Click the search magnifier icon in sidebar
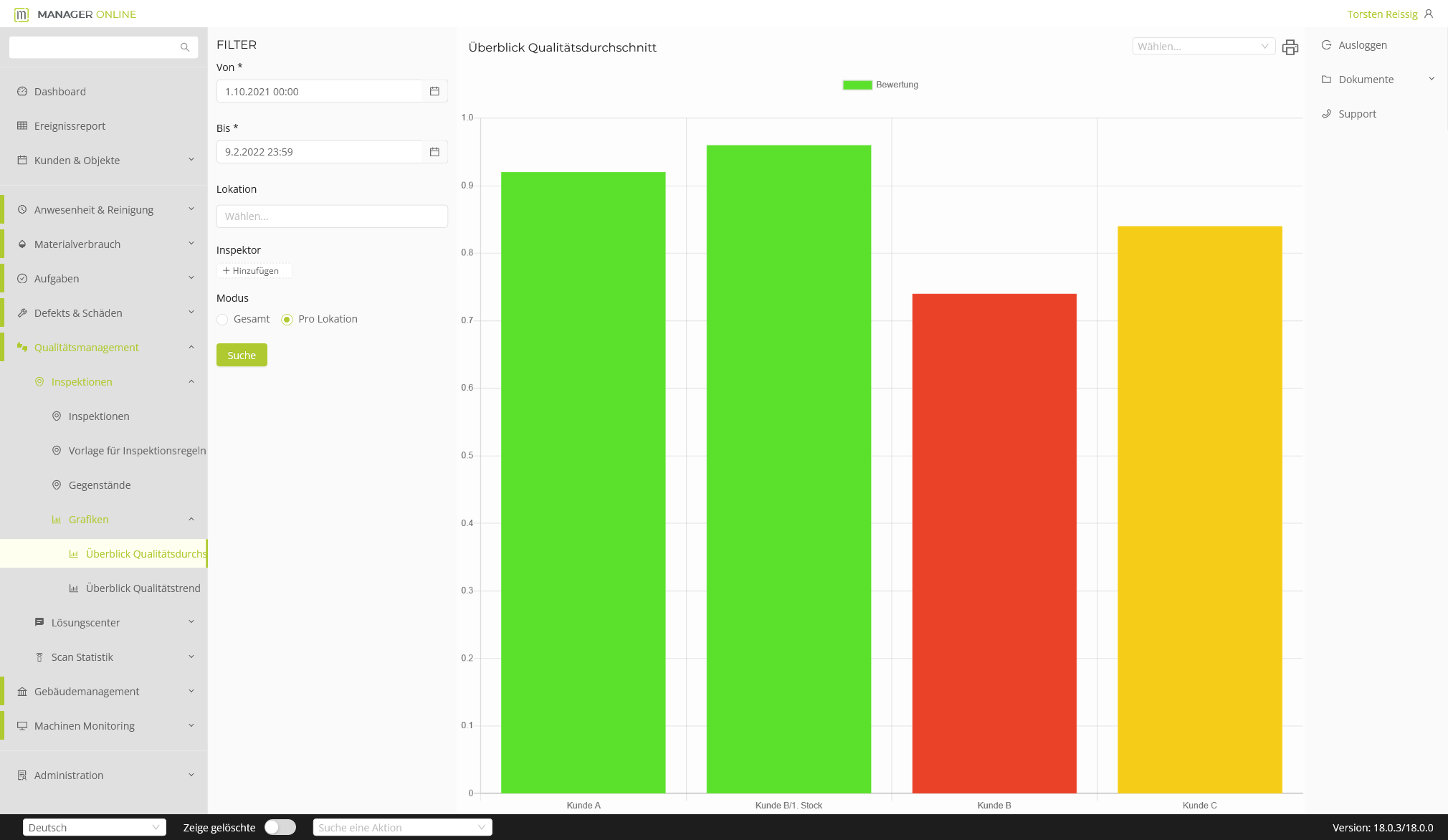 pos(185,47)
